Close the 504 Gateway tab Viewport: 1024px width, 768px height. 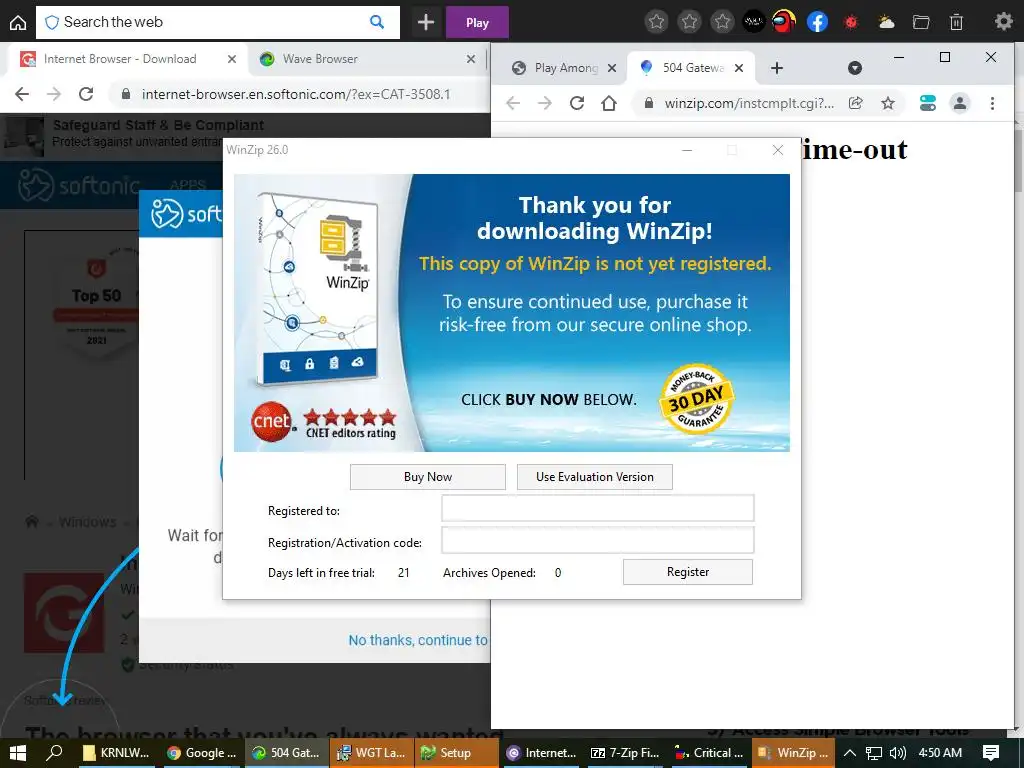pos(739,68)
